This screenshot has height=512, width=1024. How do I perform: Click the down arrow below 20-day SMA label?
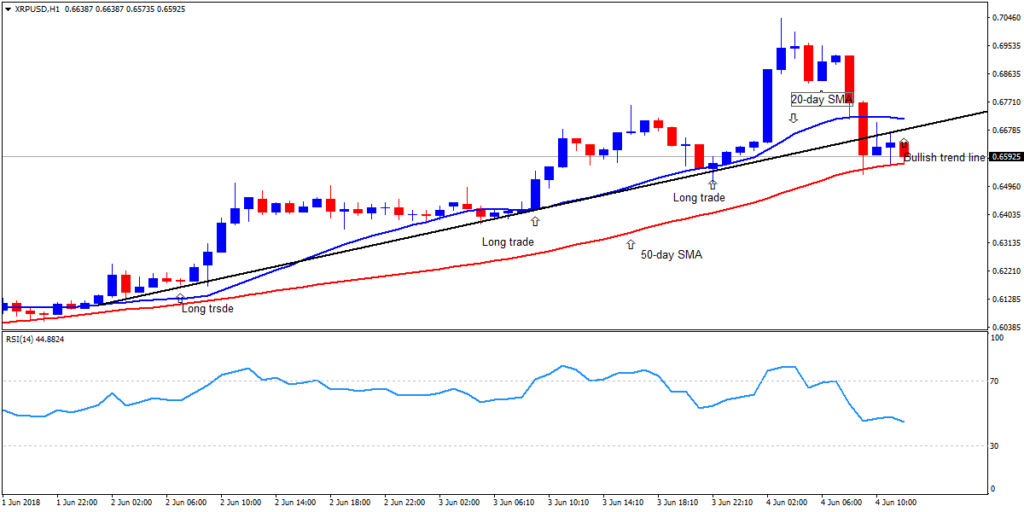pyautogui.click(x=793, y=118)
